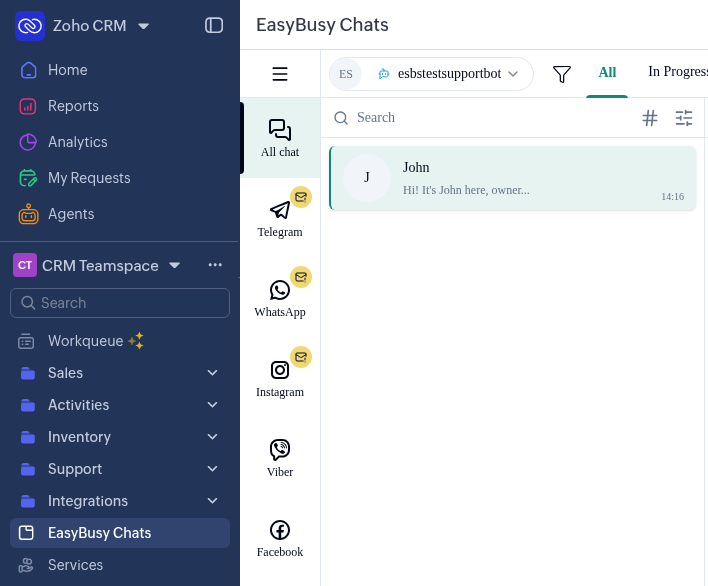Click the hashtag tags icon
The height and width of the screenshot is (586, 708).
[x=650, y=118]
